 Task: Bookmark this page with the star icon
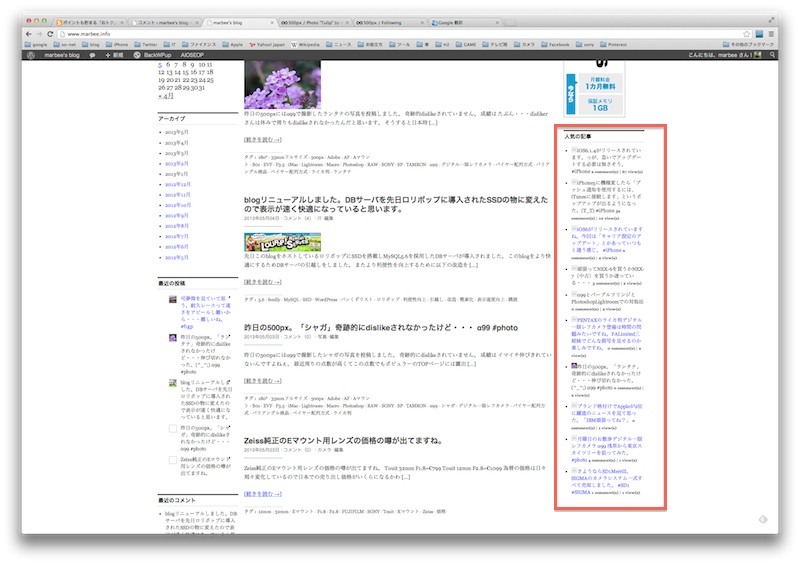[x=747, y=34]
